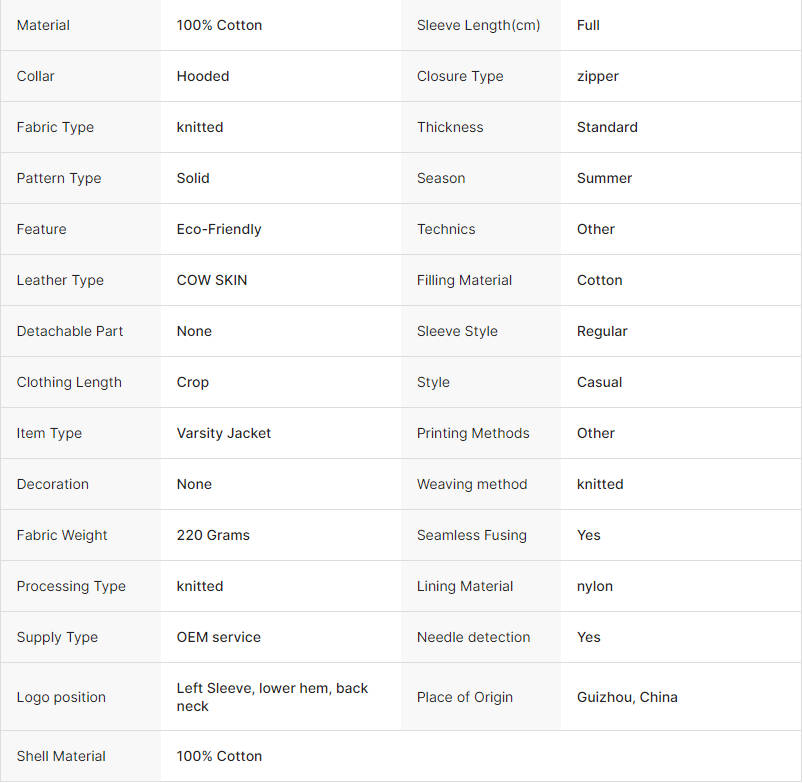Select the Shell Material label
This screenshot has width=803, height=783.
[61, 756]
